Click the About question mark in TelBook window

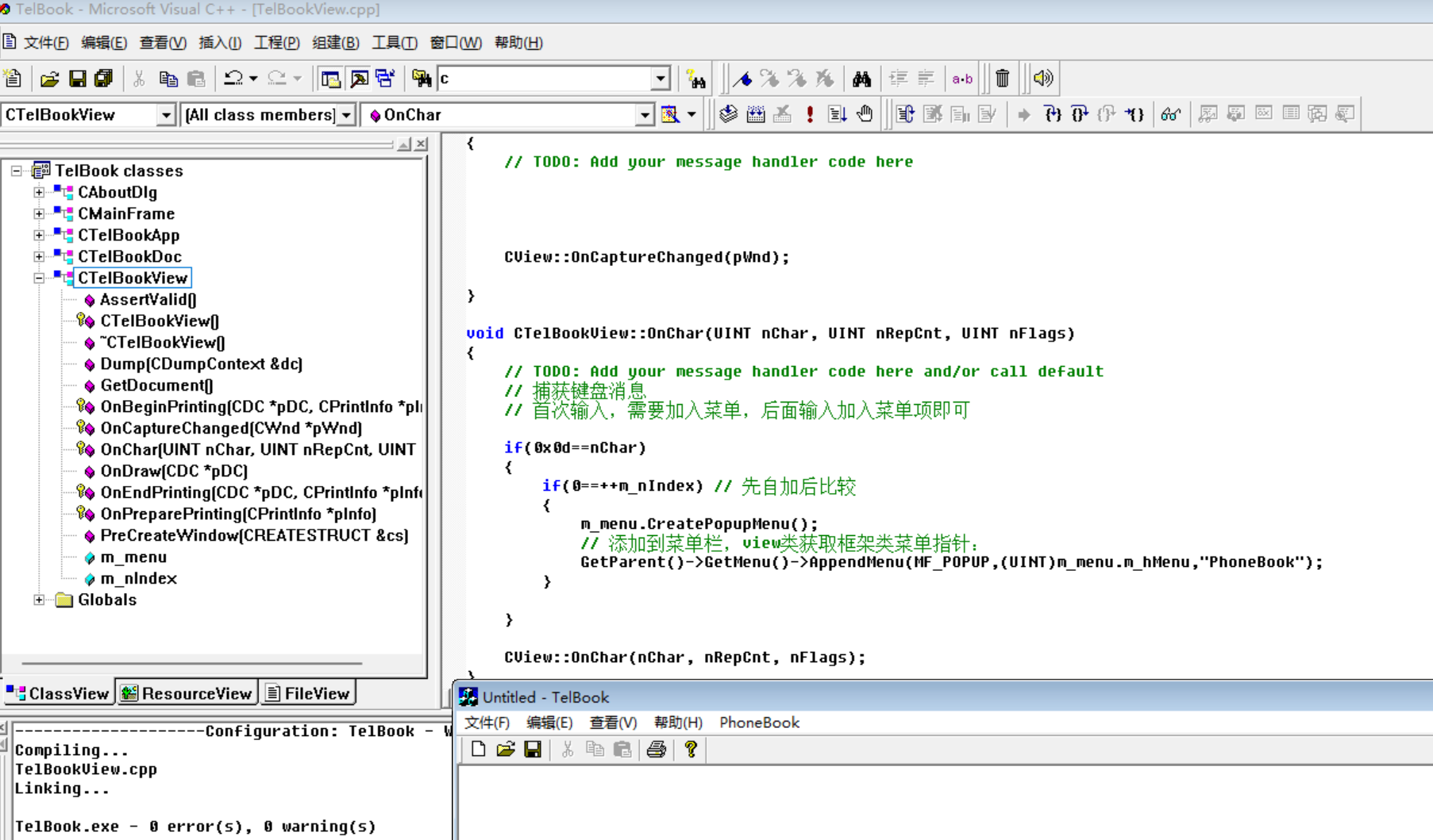click(x=691, y=749)
